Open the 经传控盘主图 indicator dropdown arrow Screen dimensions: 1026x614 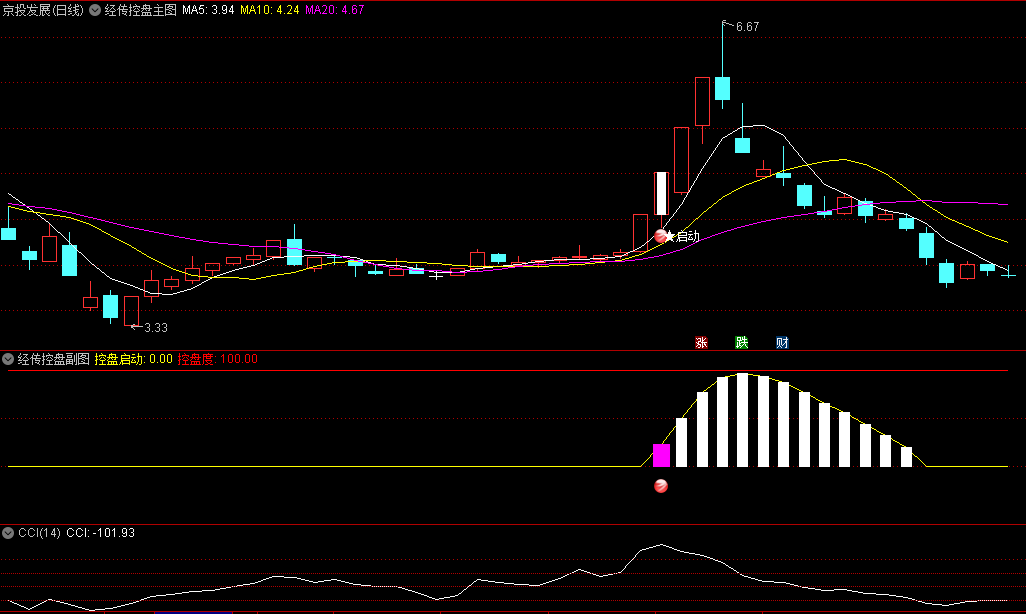95,10
